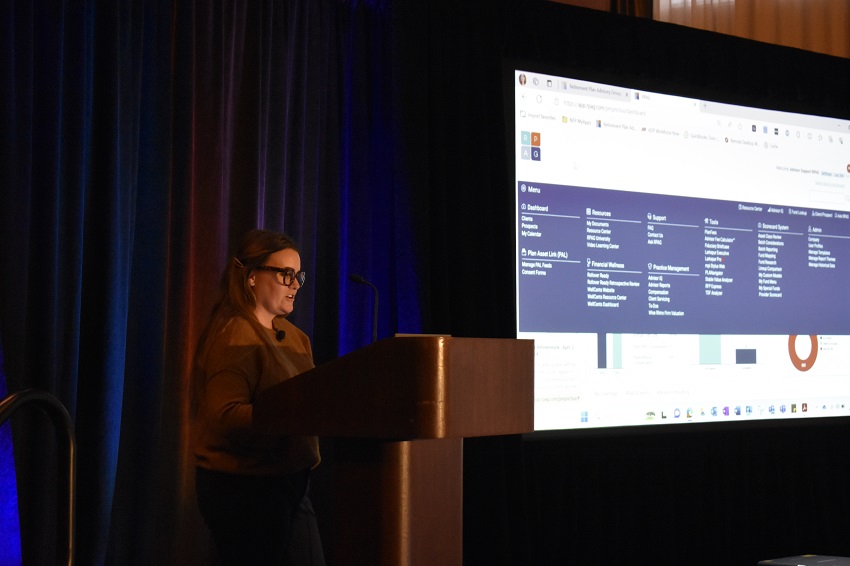850x566 pixels.
Task: Open the Windows Start button
Action: point(584,416)
